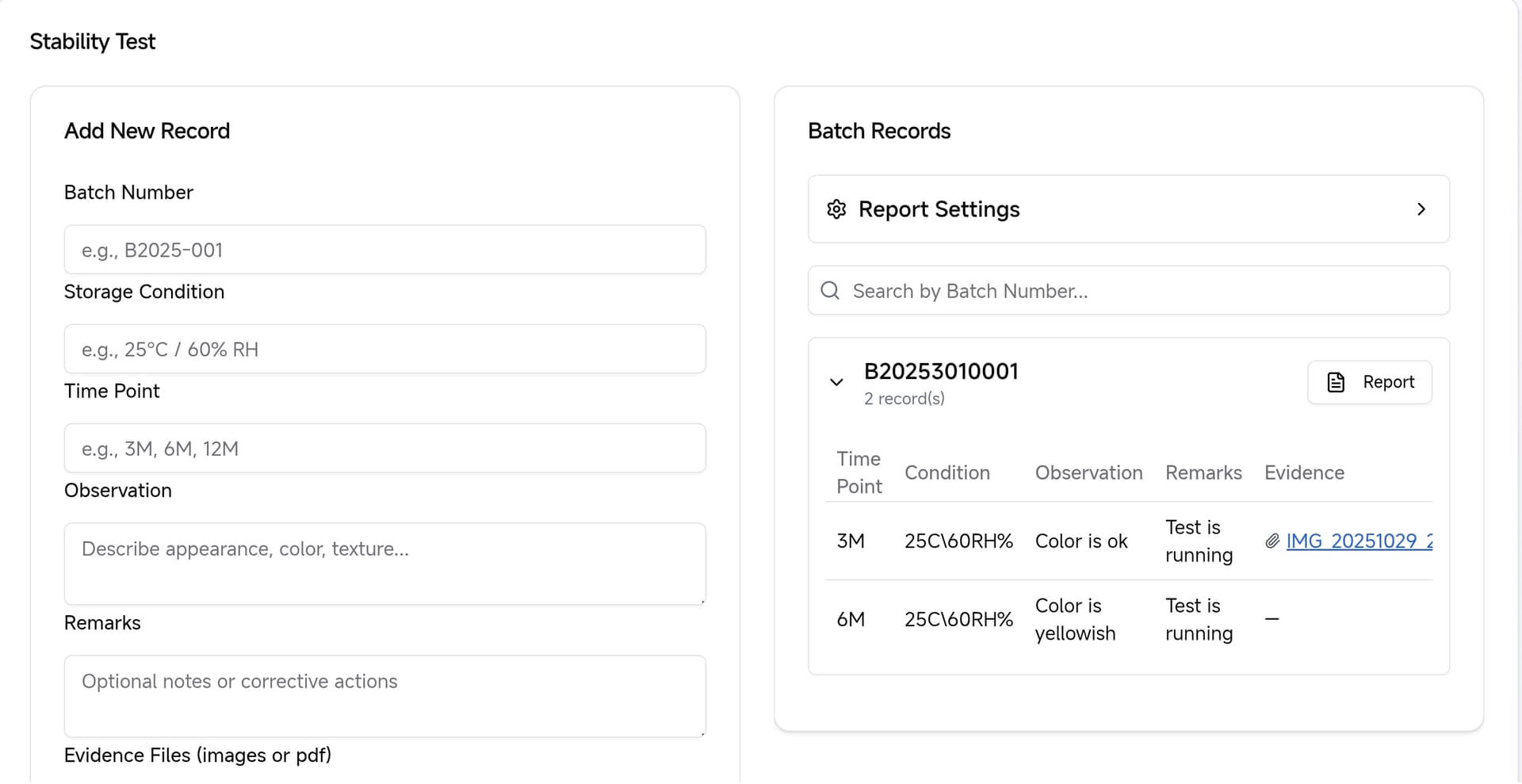Click the Time Point input field
The width and height of the screenshot is (1522, 784).
[x=384, y=448]
